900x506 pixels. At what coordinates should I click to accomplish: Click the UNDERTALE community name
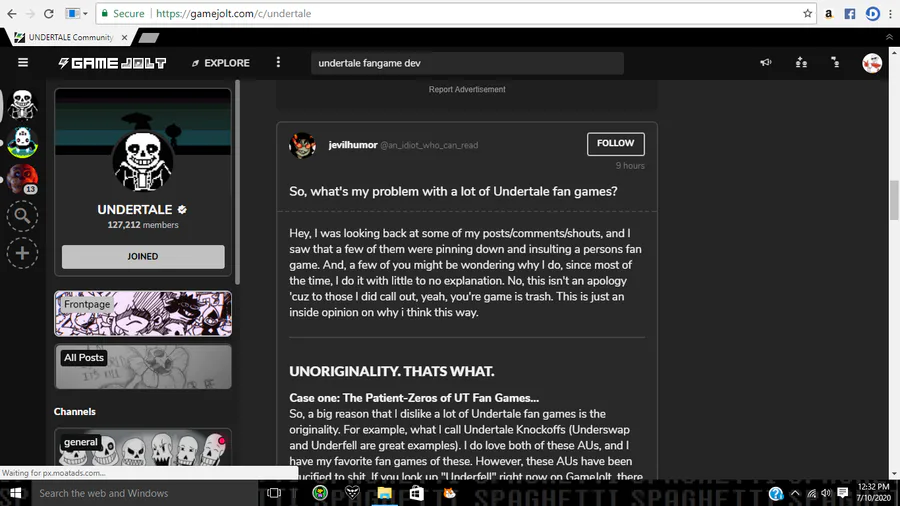point(135,209)
